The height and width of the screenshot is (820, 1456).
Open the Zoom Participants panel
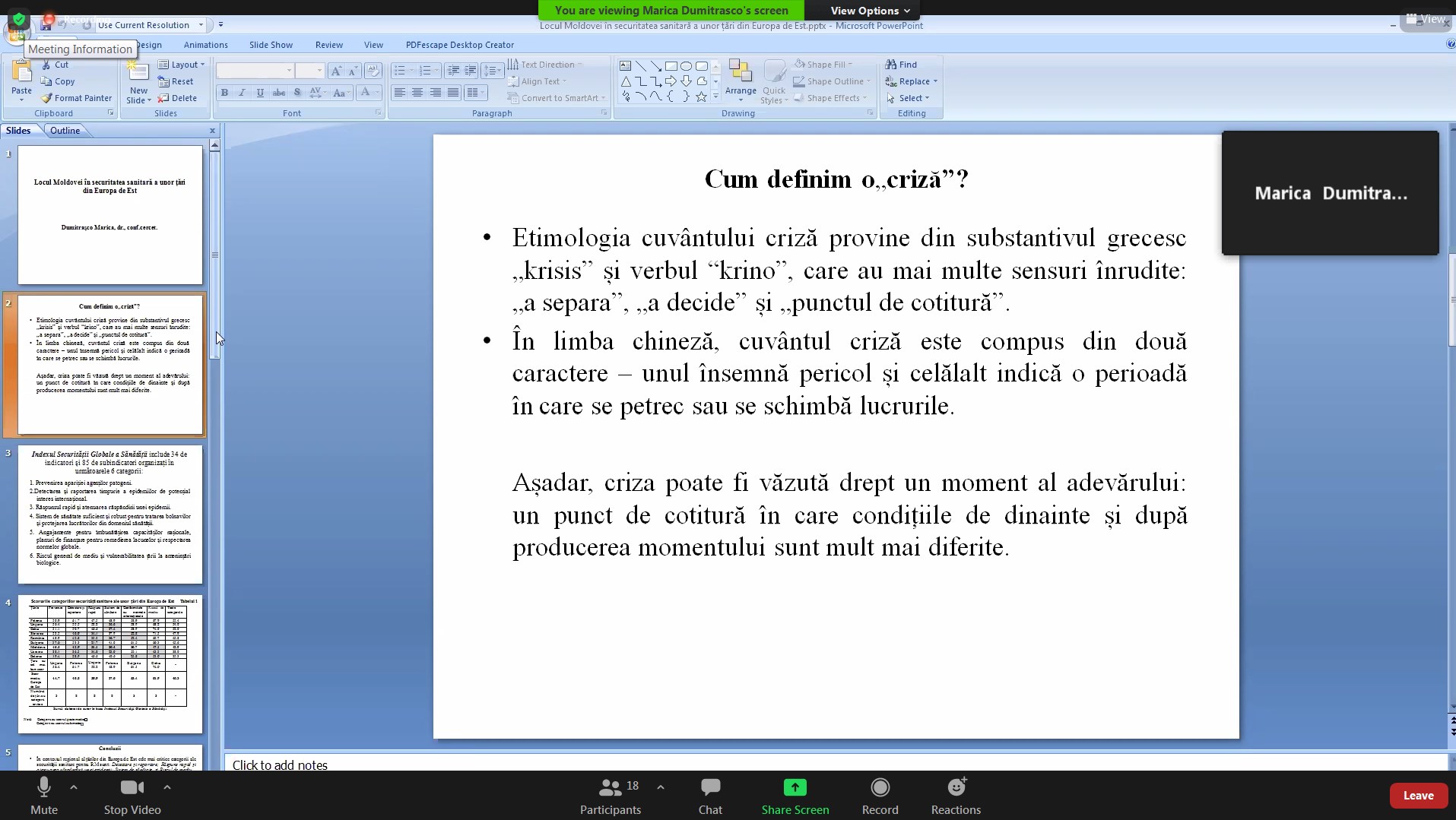click(611, 796)
